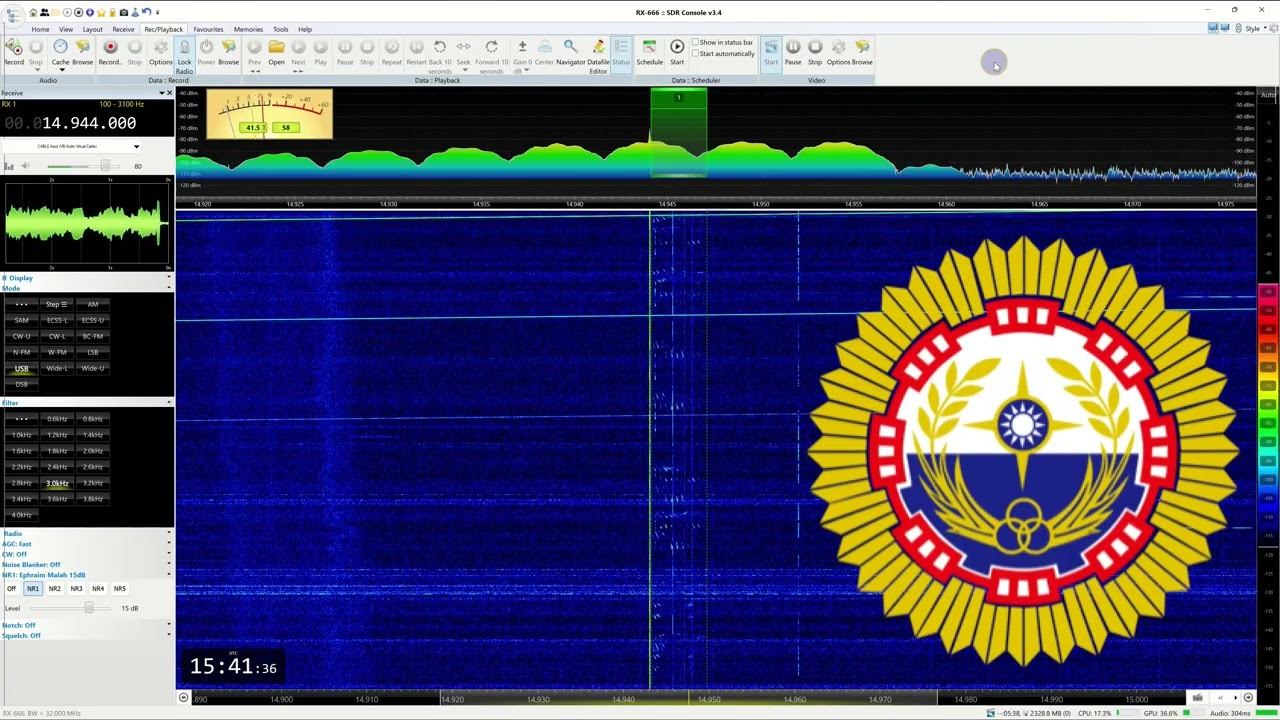The height and width of the screenshot is (720, 1280).
Task: Select NR2 noise reduction mode
Action: pyautogui.click(x=55, y=589)
